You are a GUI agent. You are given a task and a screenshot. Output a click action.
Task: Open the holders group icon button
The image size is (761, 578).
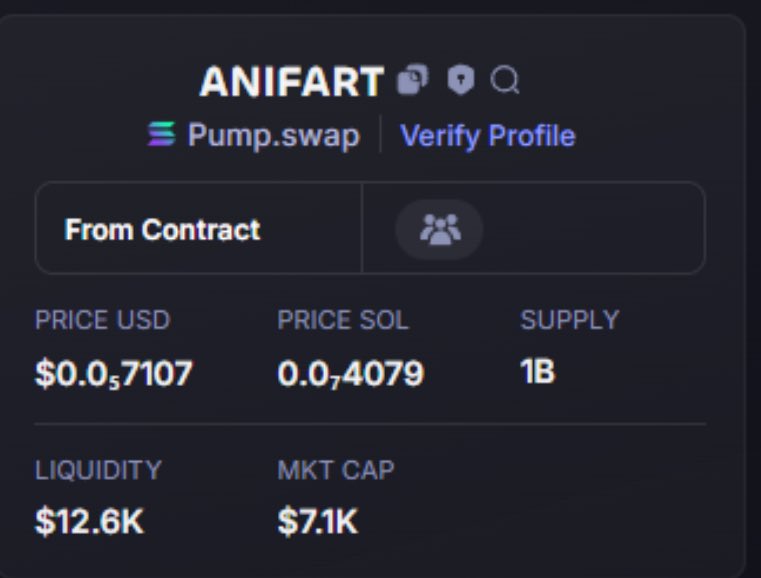439,229
